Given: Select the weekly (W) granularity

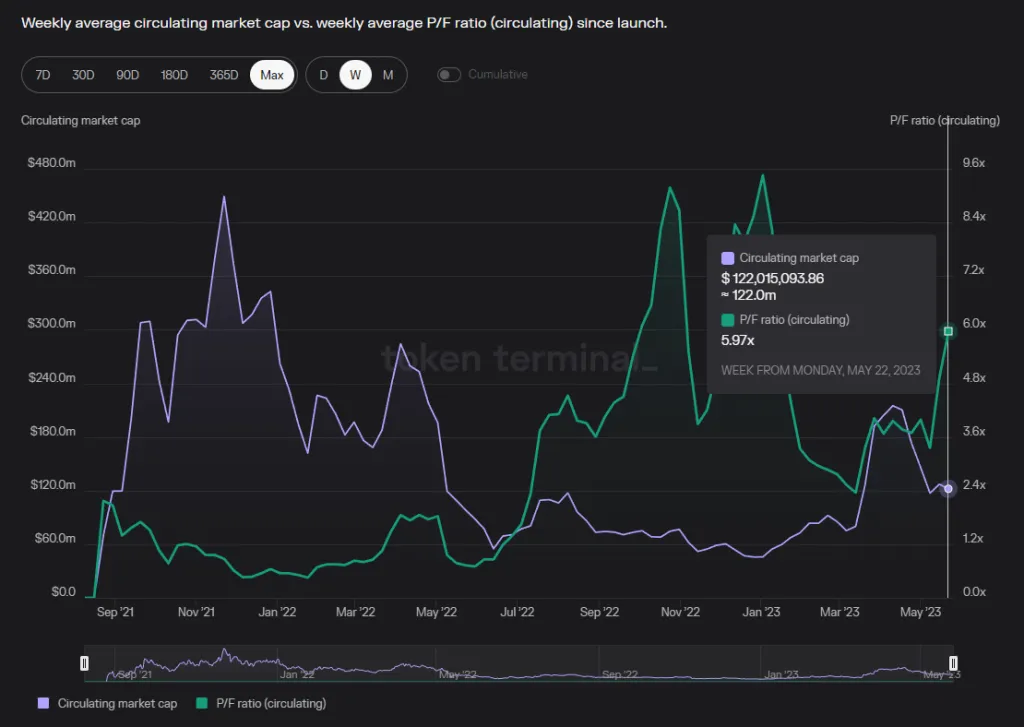Looking at the screenshot, I should [x=356, y=74].
